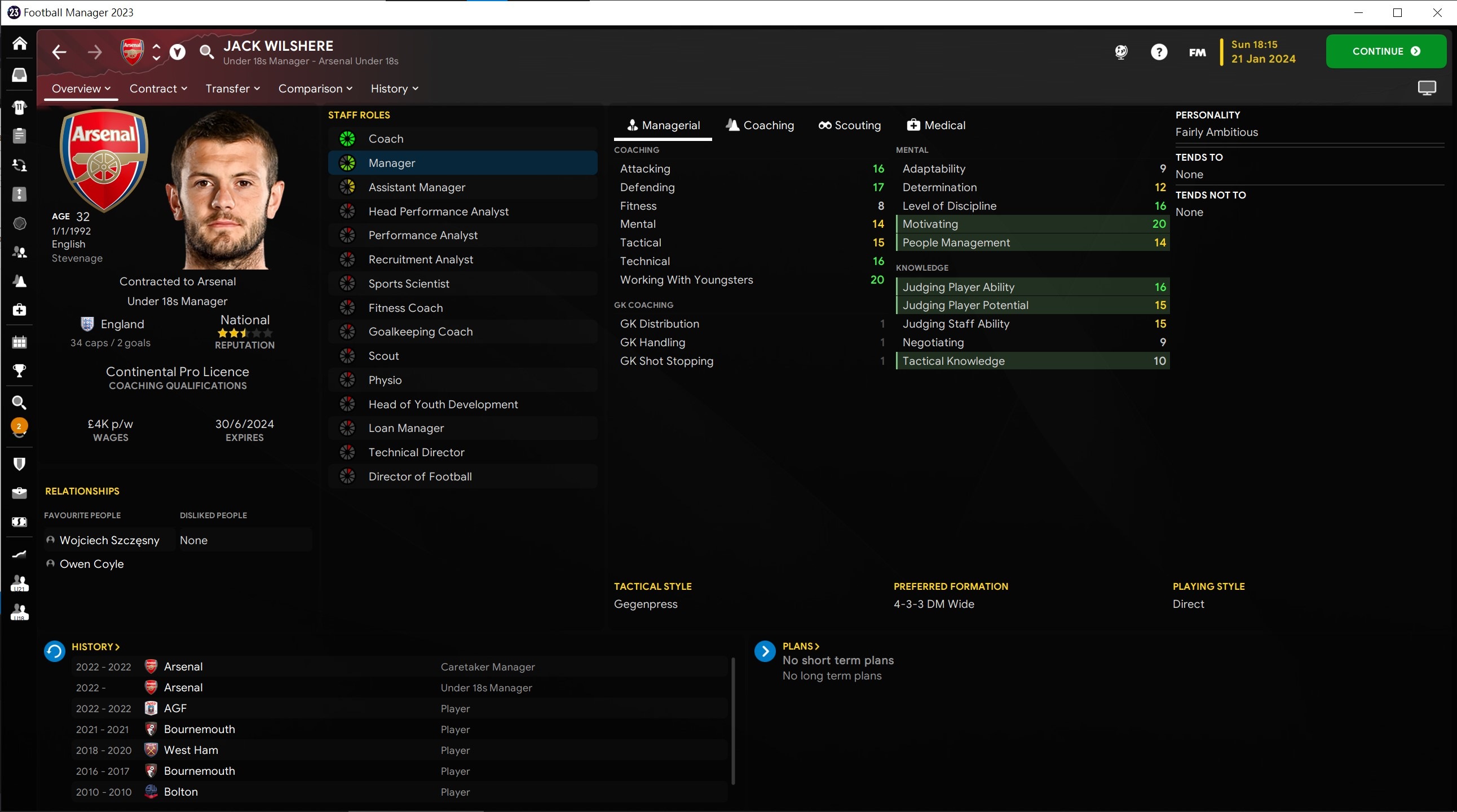
Task: Click the round history refresh icon
Action: point(55,651)
